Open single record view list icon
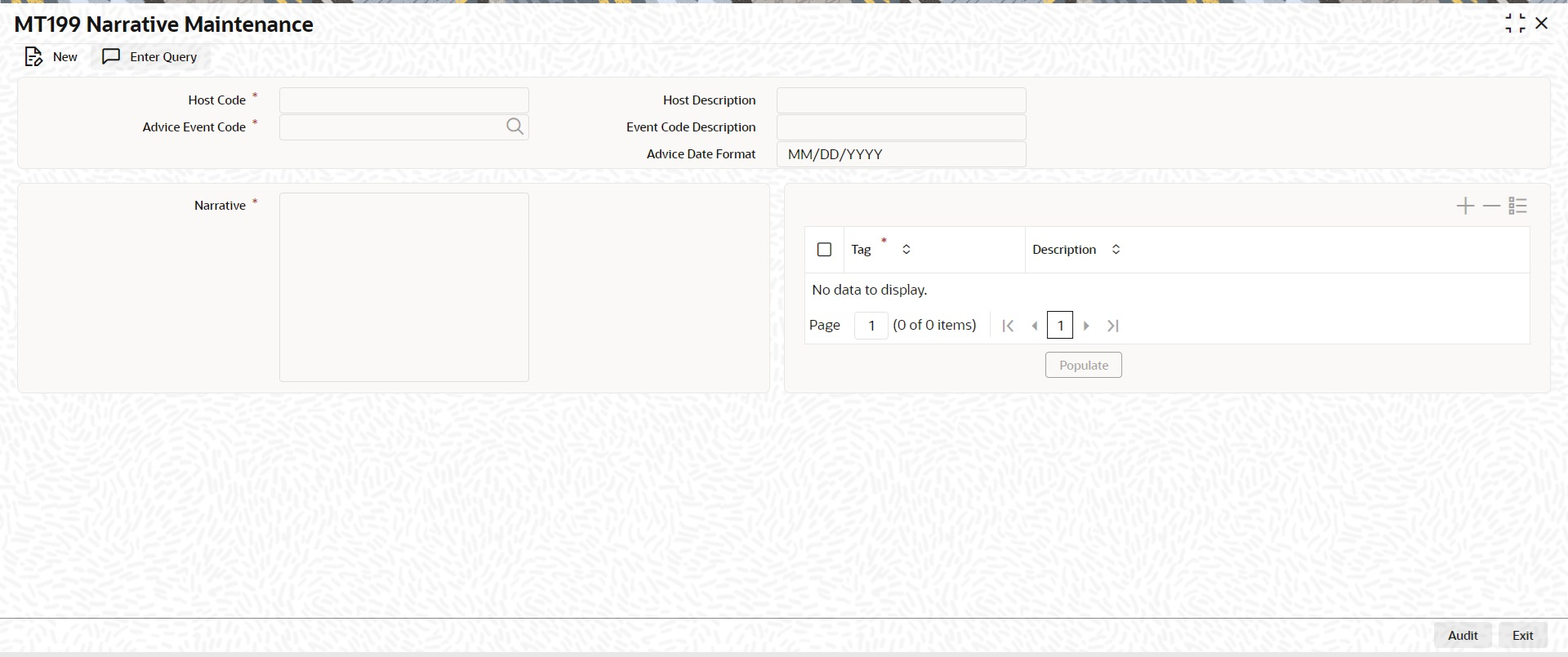The image size is (1568, 657). point(1517,206)
